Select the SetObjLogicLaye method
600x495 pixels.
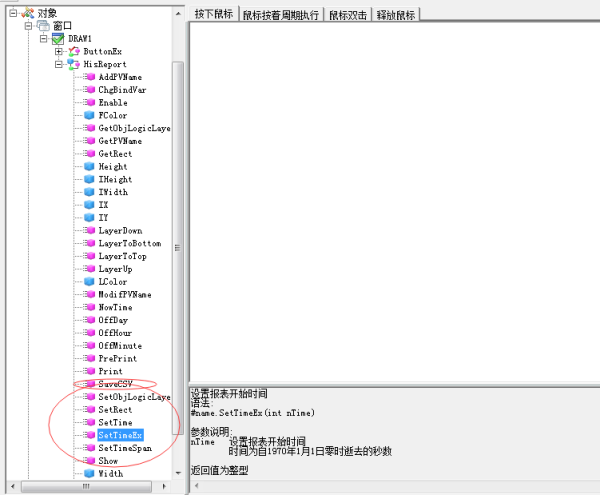[134, 397]
